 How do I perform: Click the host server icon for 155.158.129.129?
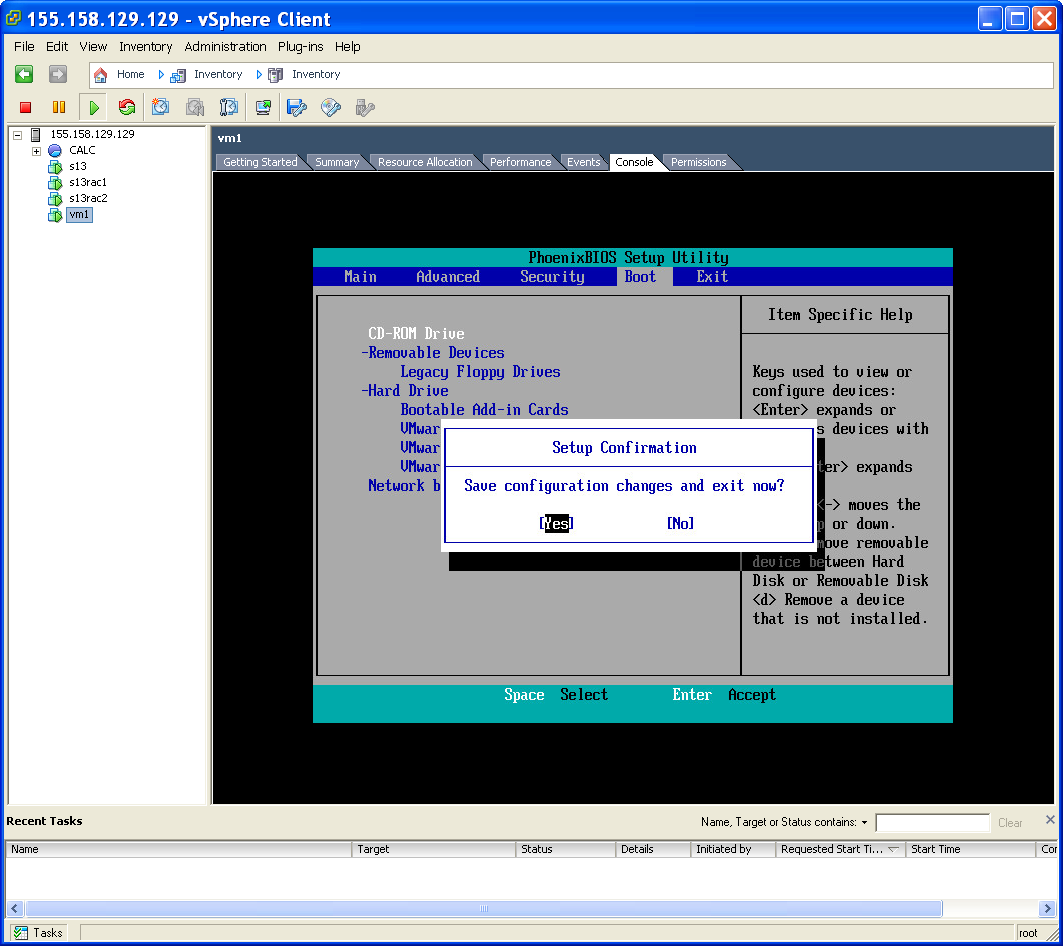coord(36,134)
